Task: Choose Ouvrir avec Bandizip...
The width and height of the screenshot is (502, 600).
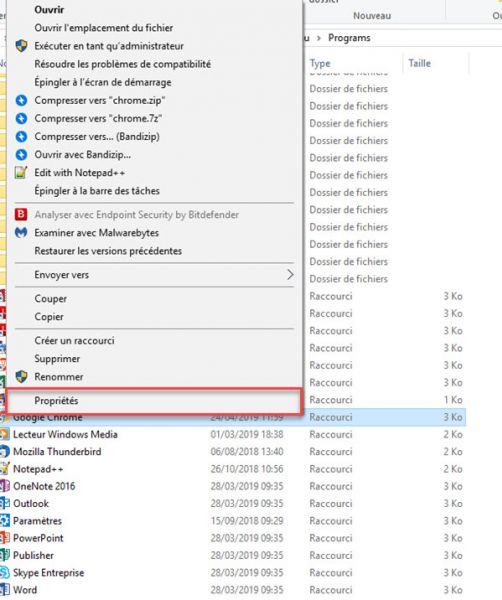Action: coord(83,155)
